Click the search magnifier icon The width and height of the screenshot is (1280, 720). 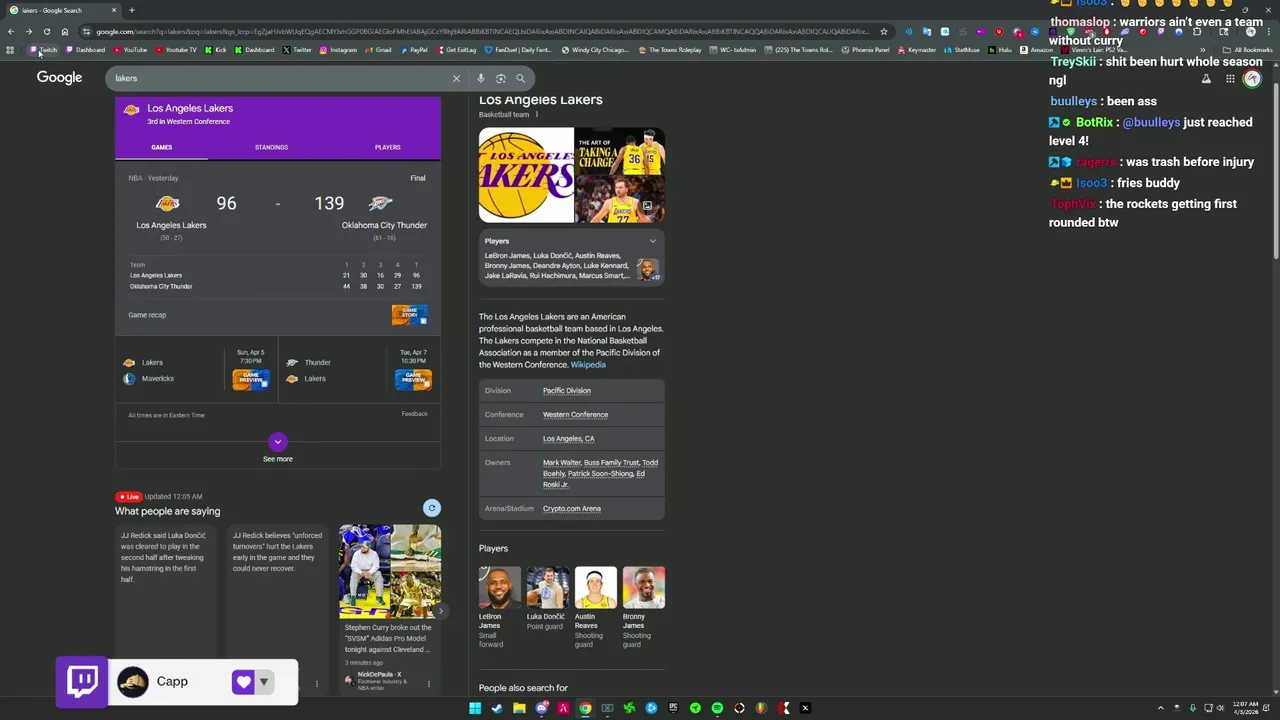[520, 78]
